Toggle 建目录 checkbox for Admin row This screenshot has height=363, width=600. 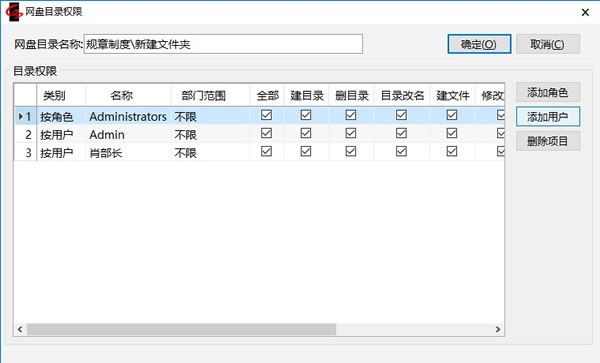pos(306,133)
